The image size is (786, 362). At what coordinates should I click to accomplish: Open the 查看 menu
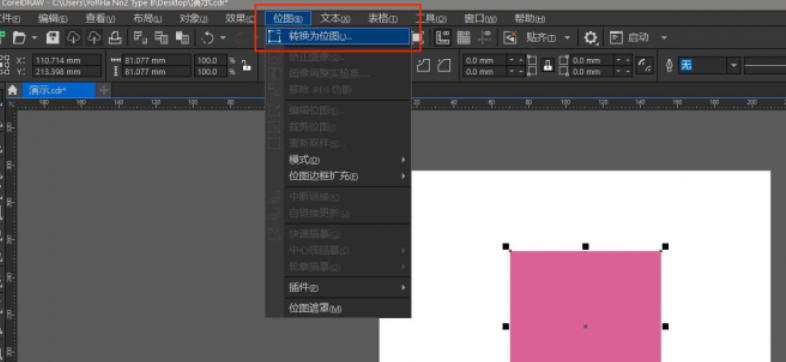click(x=100, y=19)
